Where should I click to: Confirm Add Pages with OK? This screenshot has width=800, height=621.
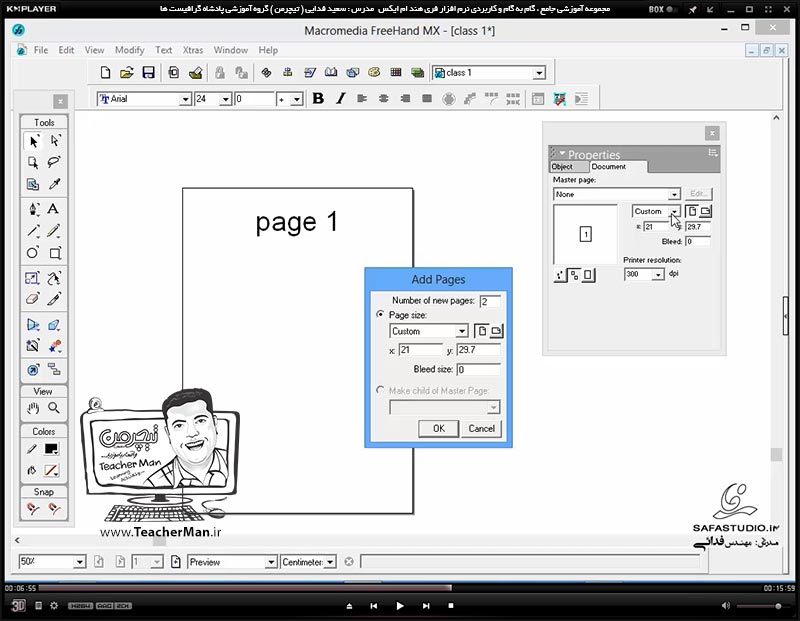click(439, 428)
